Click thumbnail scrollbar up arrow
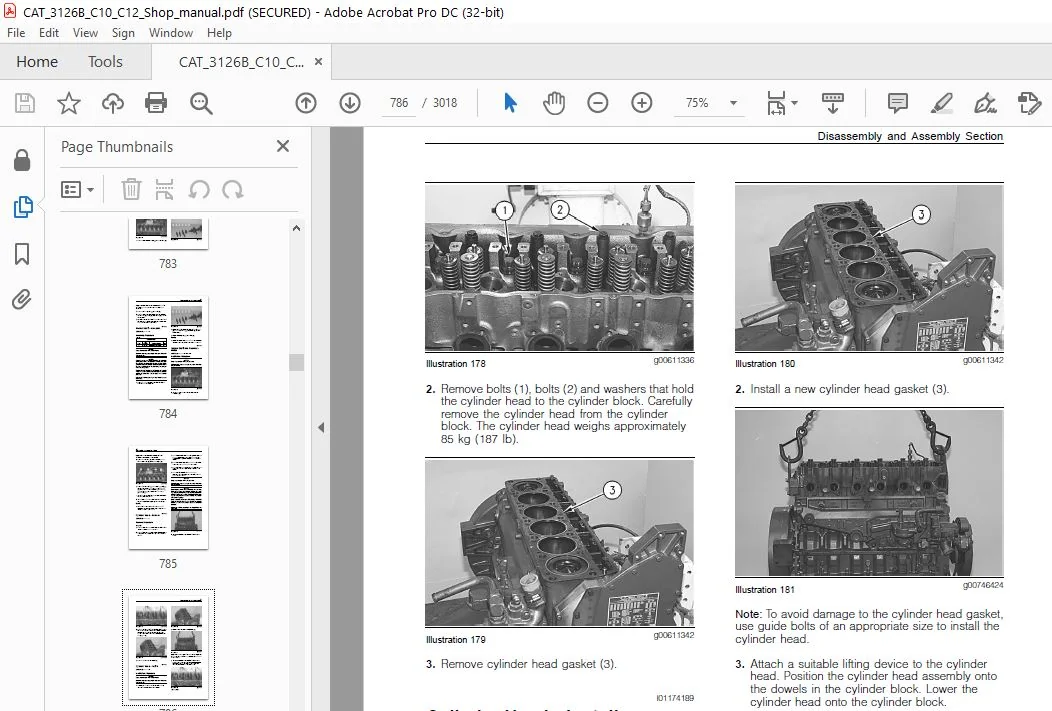 pos(297,228)
